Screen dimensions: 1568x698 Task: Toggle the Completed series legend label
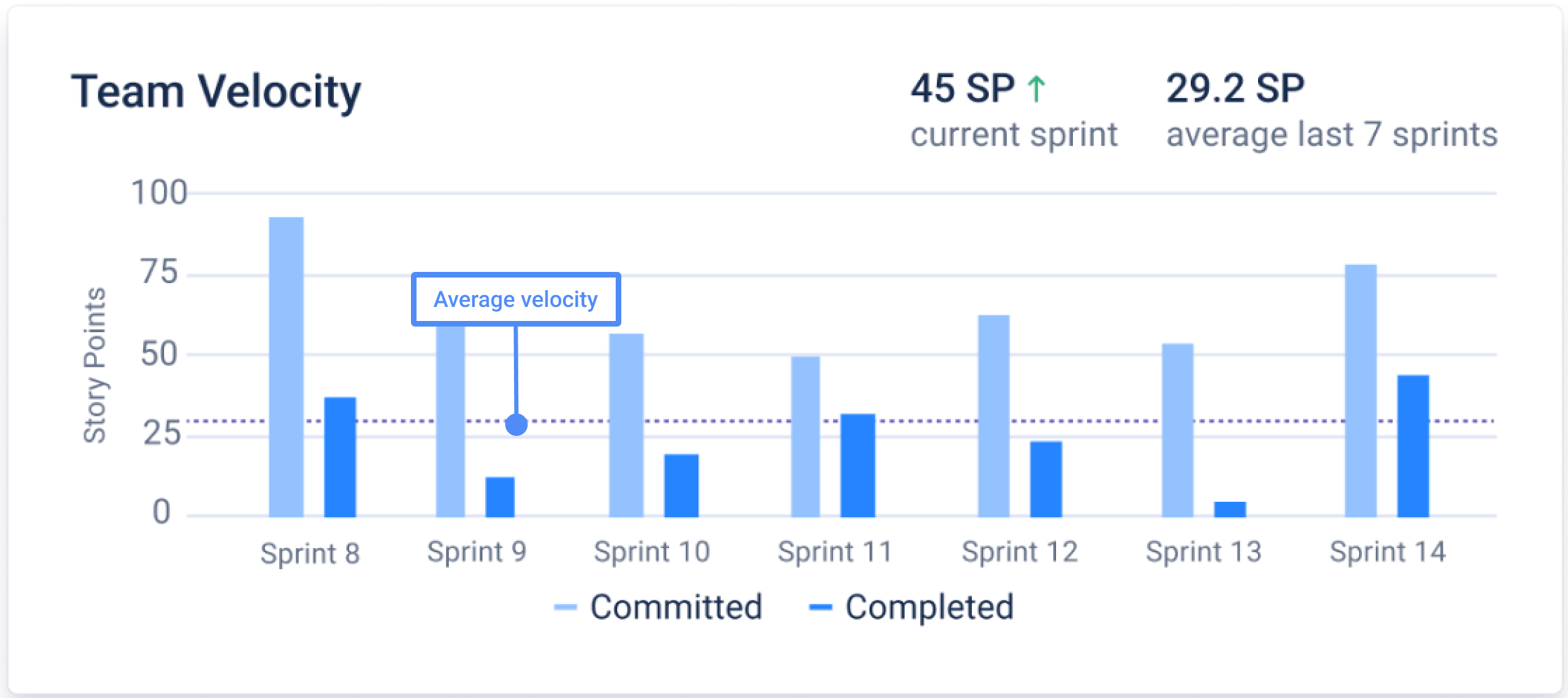tap(929, 607)
